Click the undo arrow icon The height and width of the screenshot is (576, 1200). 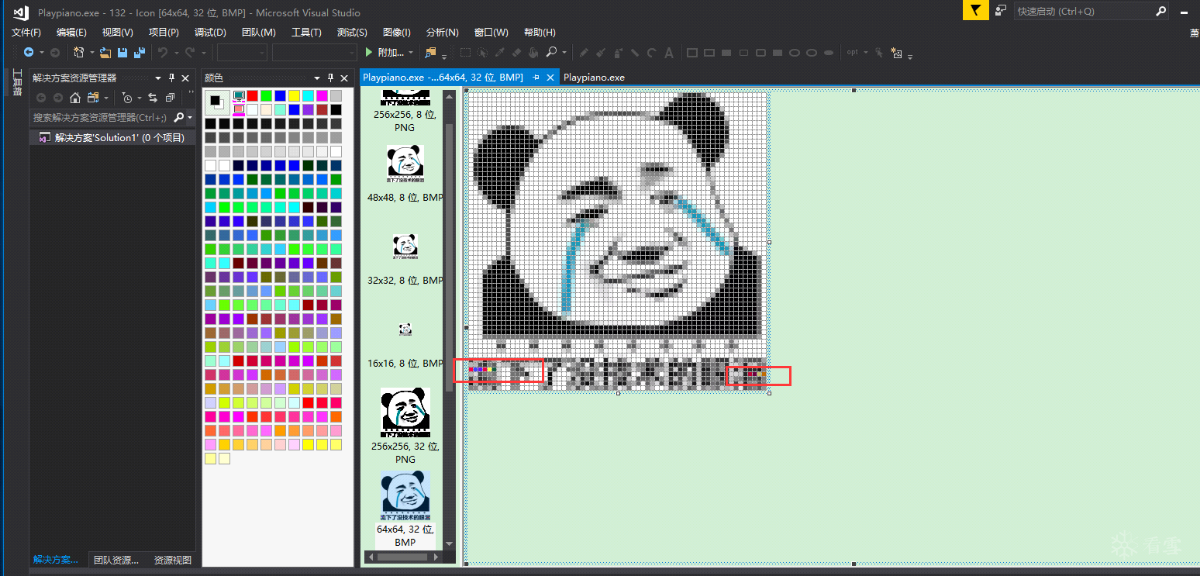coord(162,52)
